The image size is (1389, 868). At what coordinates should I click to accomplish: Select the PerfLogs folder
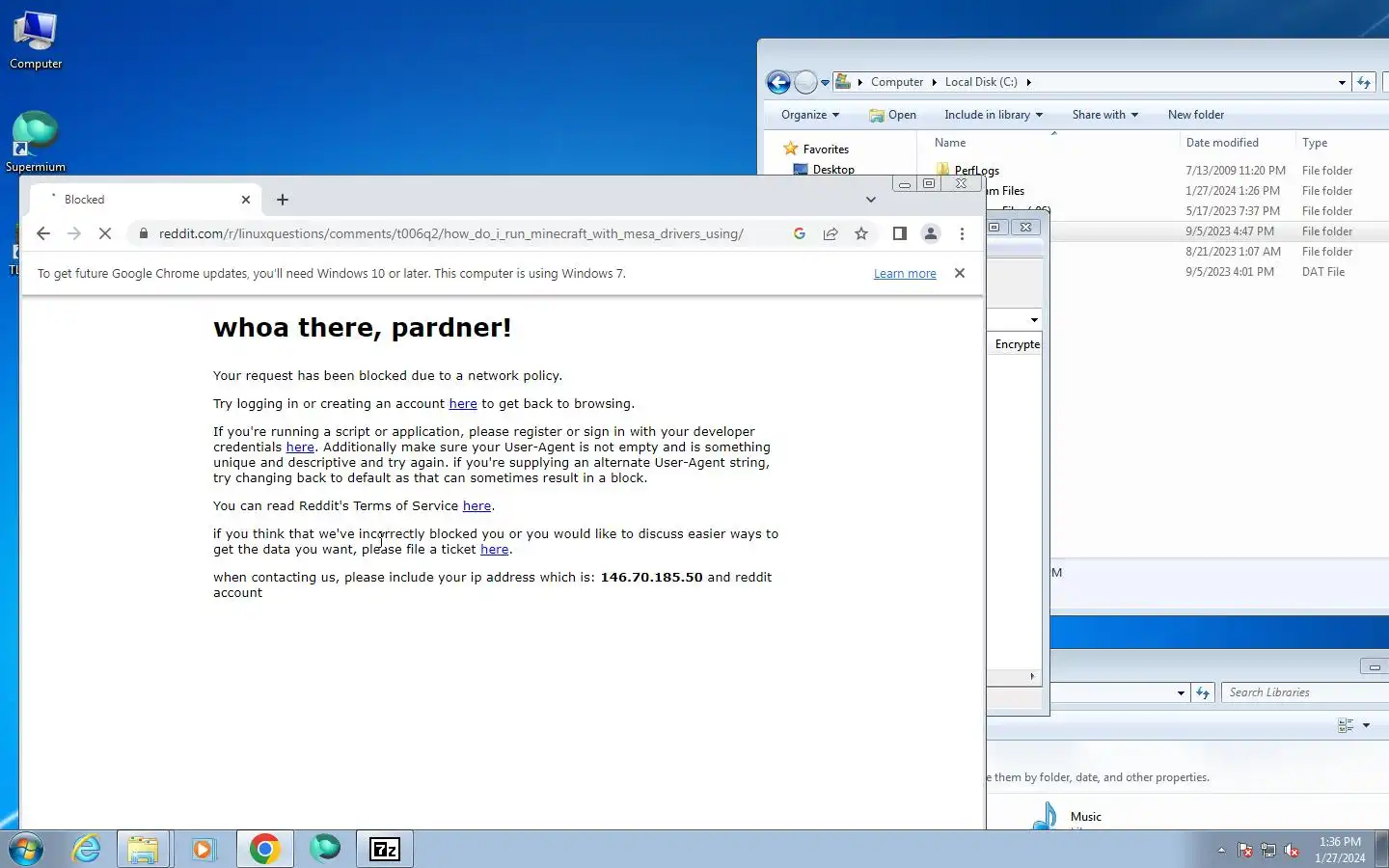click(976, 171)
